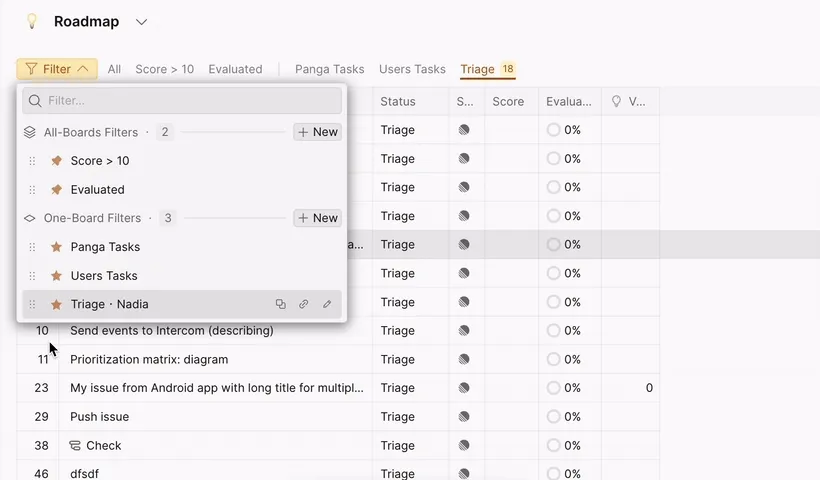Select the Panga Tasks tab in the filter bar
Screen dimensions: 820x480
(329, 69)
